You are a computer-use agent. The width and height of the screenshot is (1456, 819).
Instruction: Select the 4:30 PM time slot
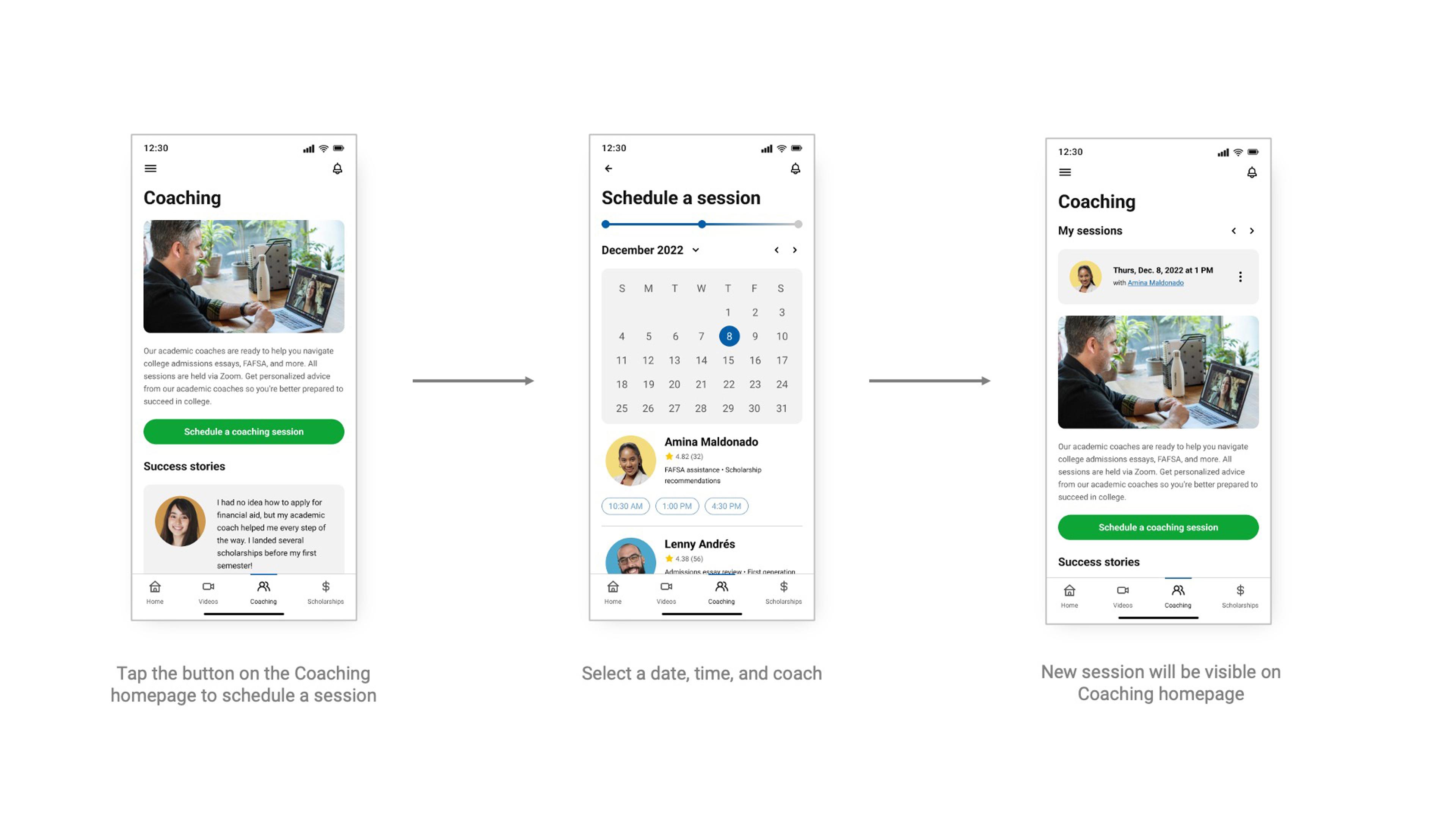click(x=727, y=505)
